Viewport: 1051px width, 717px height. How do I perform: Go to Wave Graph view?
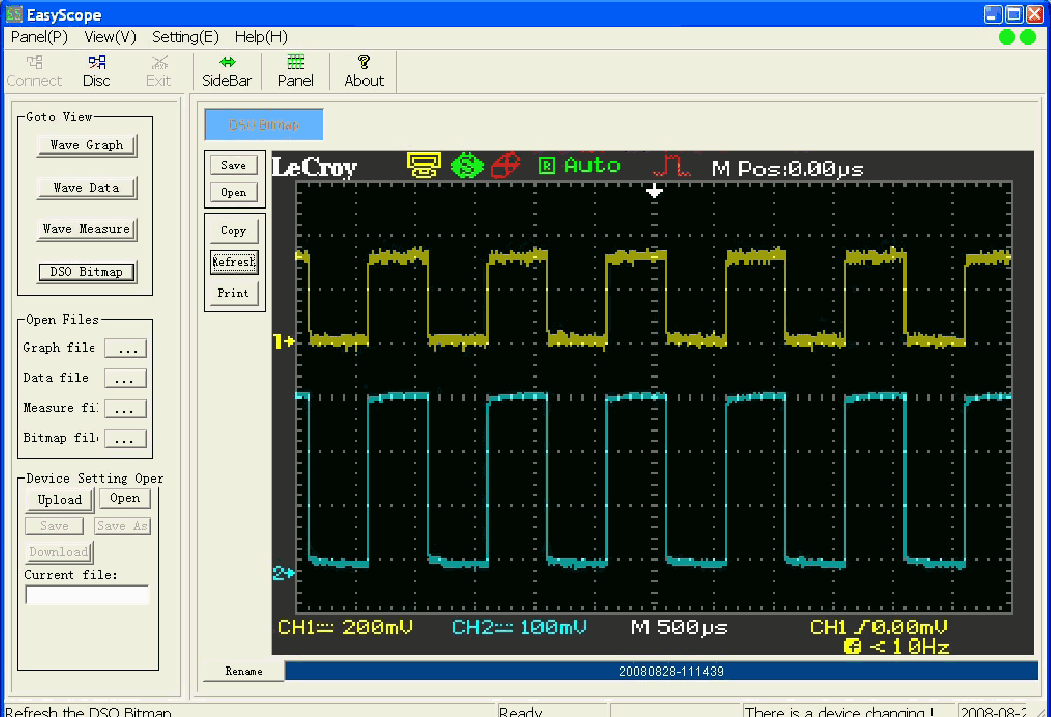pyautogui.click(x=87, y=145)
